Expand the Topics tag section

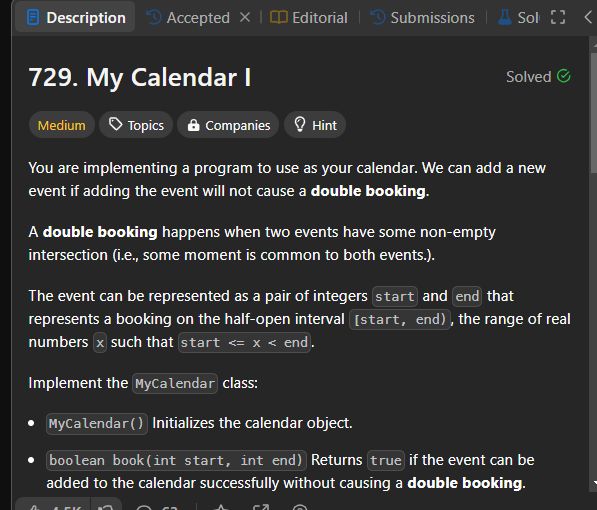pyautogui.click(x=136, y=125)
